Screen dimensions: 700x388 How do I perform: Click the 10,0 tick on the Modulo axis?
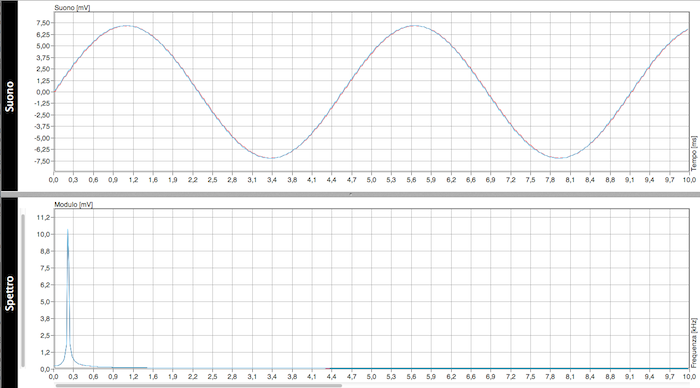coord(45,234)
